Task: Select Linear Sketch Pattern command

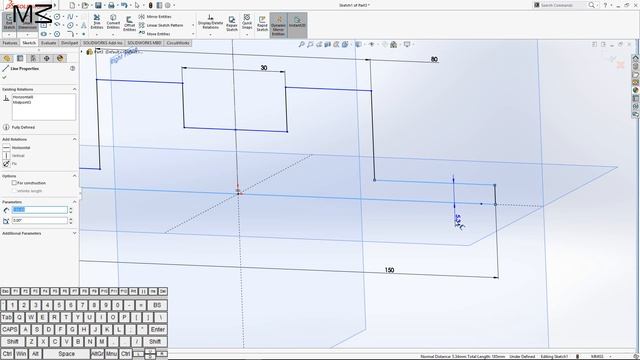Action: point(161,25)
